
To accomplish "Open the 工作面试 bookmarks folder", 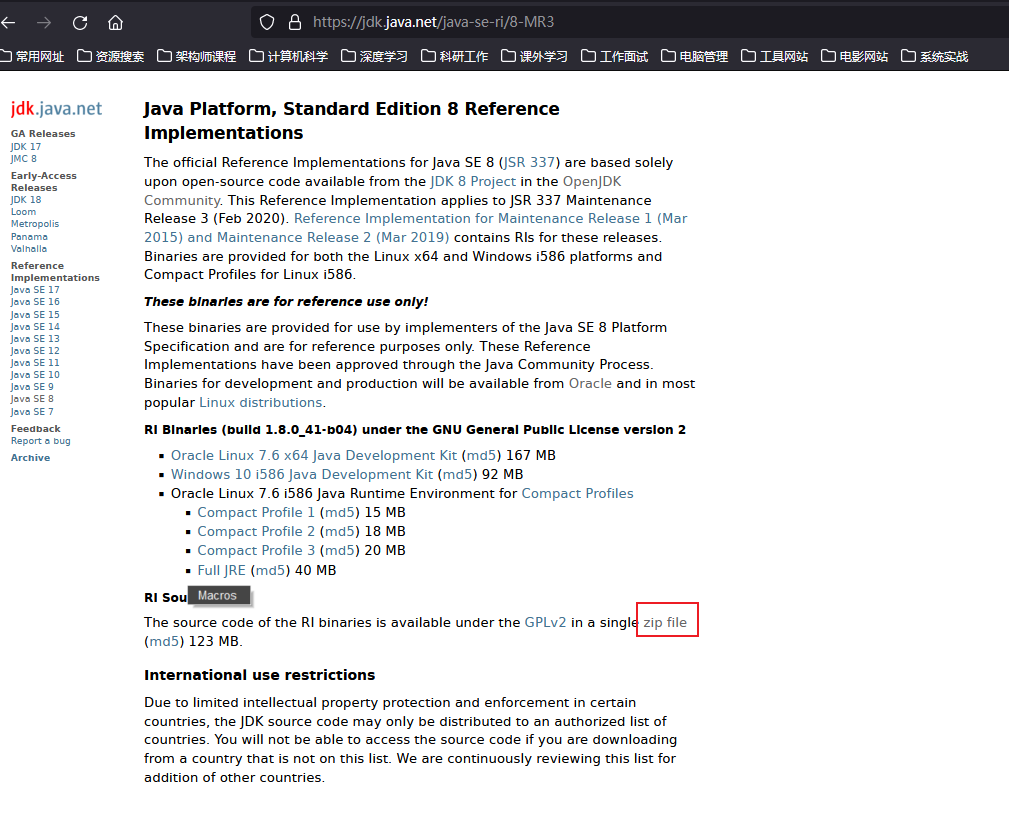I will click(615, 57).
